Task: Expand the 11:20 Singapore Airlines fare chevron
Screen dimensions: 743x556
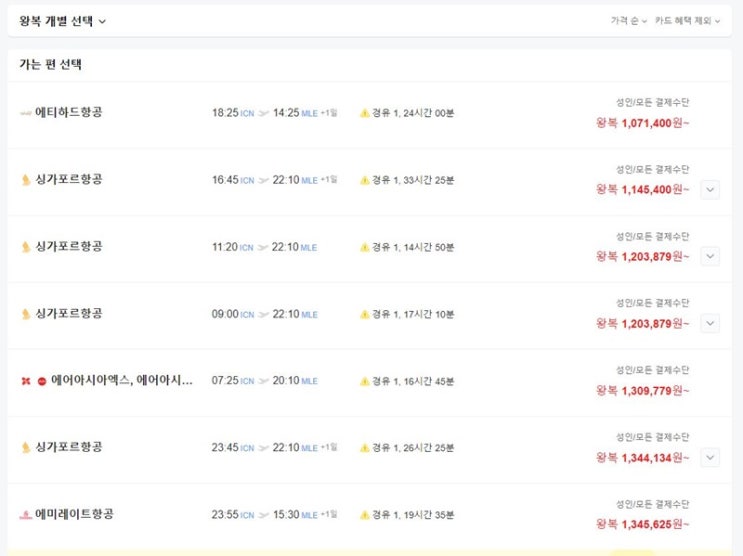Action: point(710,256)
